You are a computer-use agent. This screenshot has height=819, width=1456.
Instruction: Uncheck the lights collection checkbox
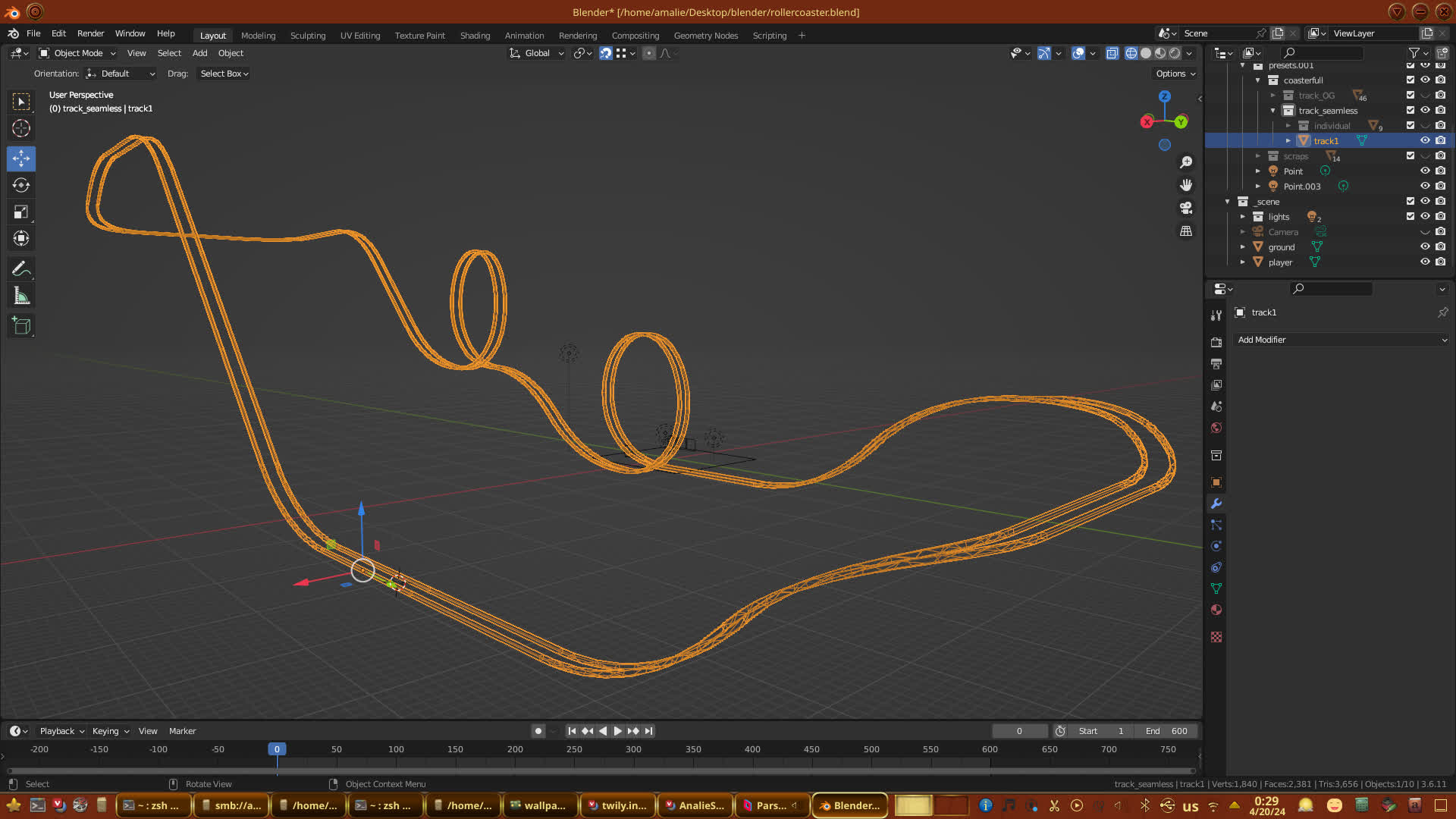(x=1410, y=217)
